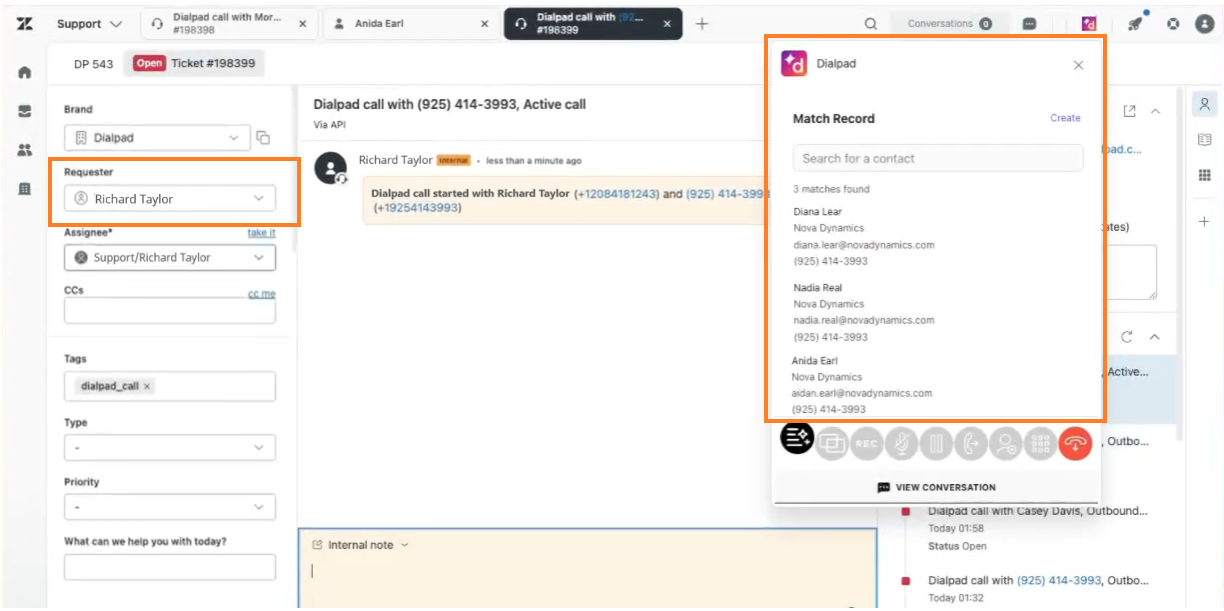Open the customers icon in left sidebar

pyautogui.click(x=24, y=150)
